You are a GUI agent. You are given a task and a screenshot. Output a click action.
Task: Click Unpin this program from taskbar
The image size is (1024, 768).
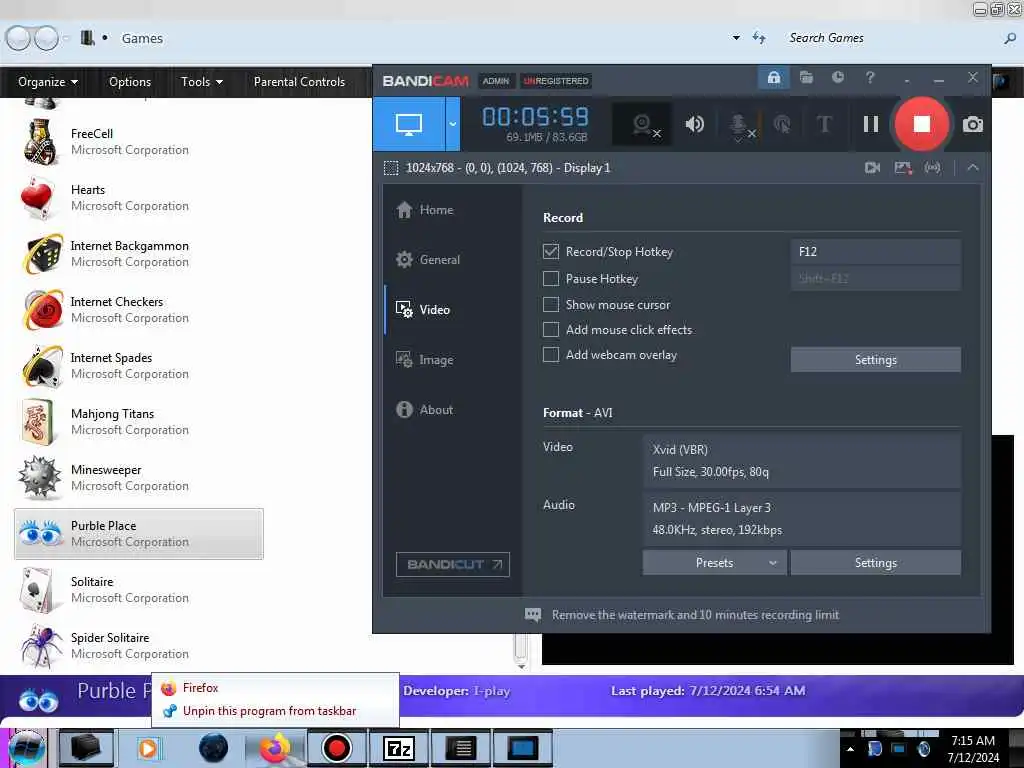[x=275, y=711]
